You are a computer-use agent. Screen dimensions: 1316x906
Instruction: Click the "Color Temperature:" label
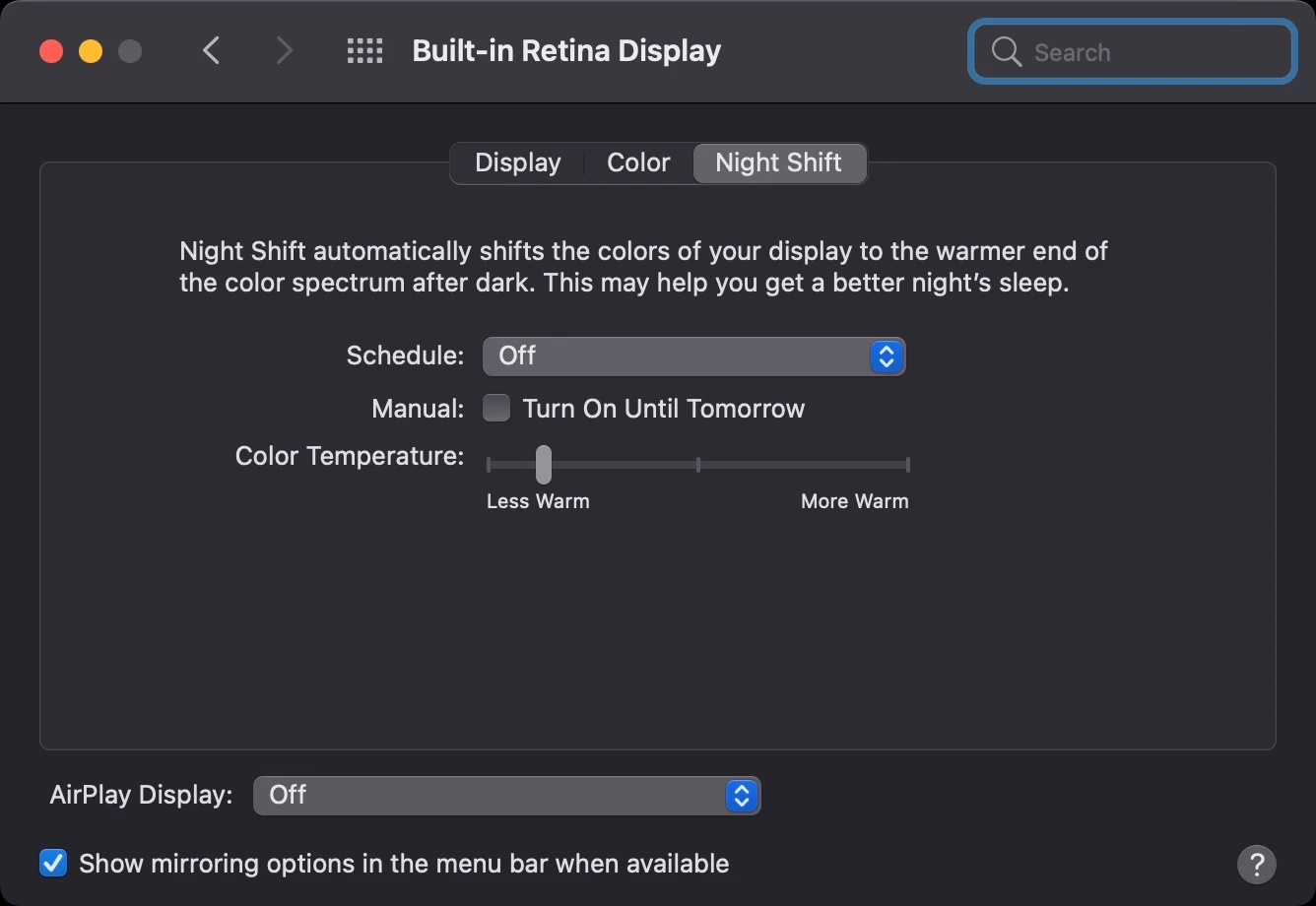350,456
